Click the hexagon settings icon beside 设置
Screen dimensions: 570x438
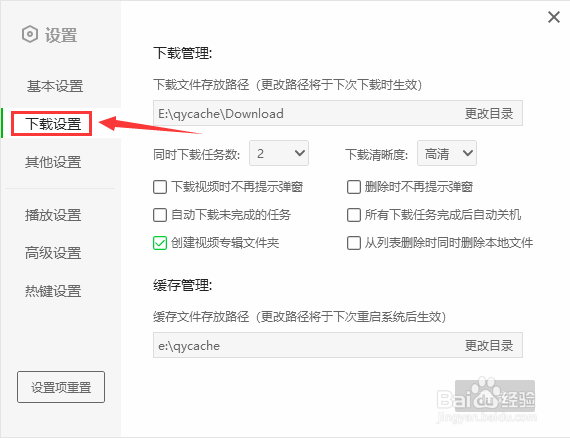click(30, 35)
